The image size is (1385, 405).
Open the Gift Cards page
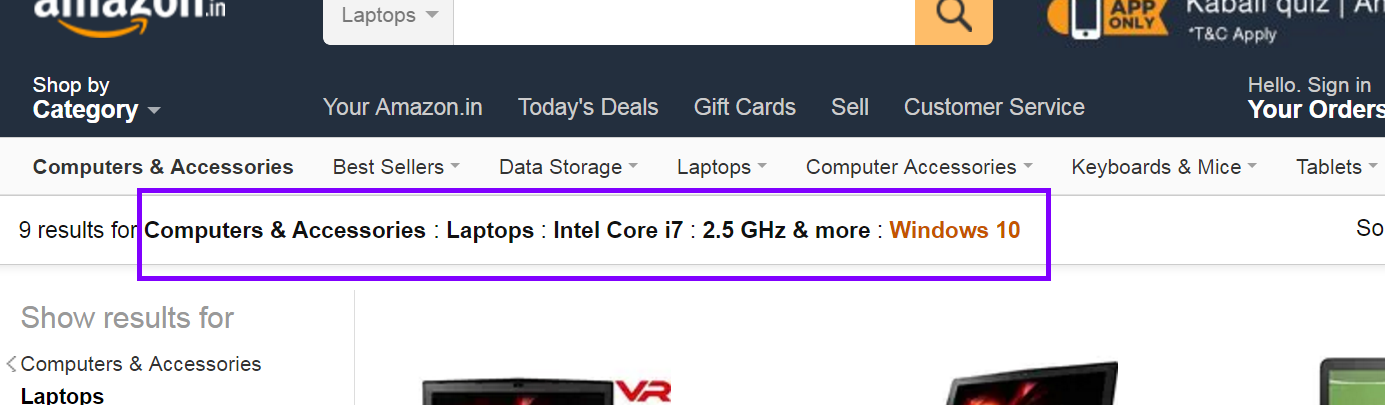coord(745,107)
